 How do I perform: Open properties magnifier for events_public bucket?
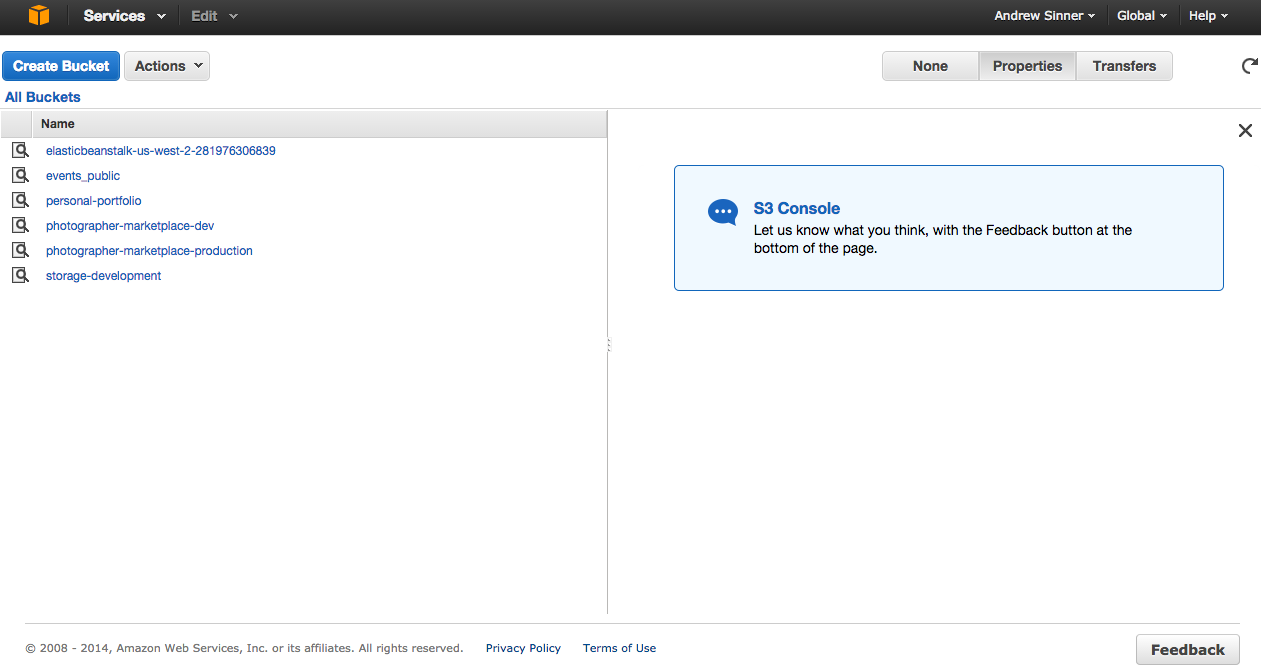pyautogui.click(x=20, y=176)
